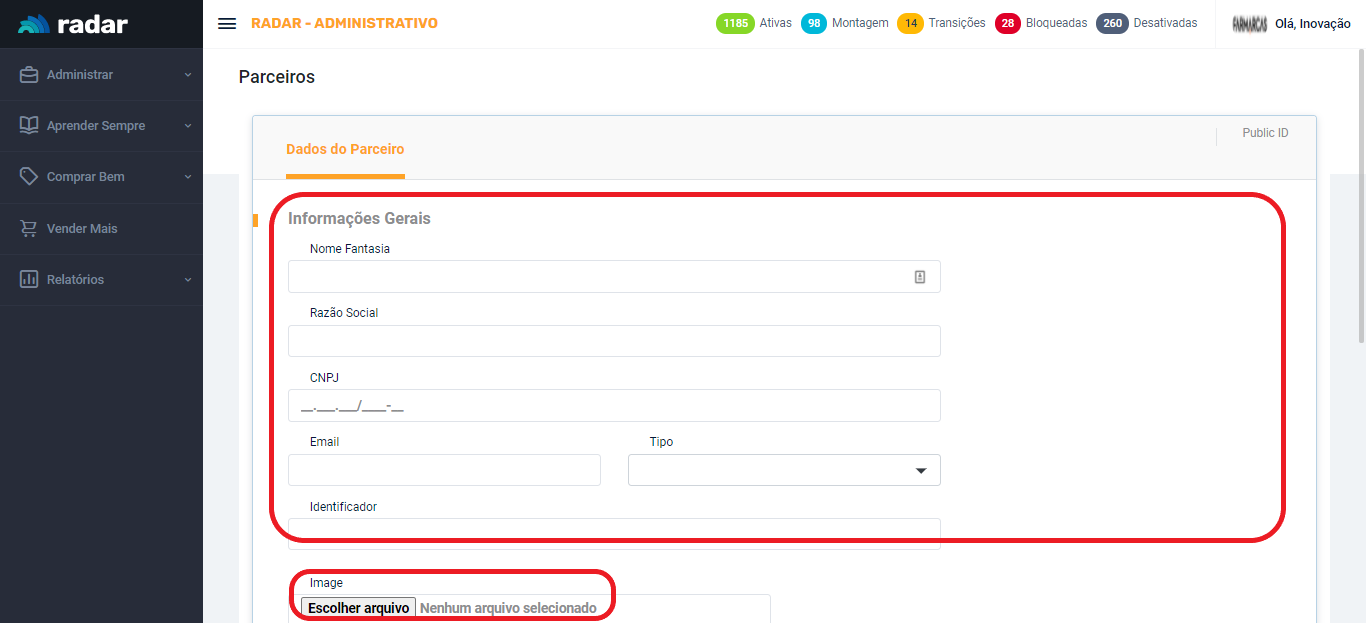Screen dimensions: 1366x623
Task: Open the Tipo dropdown
Action: click(x=784, y=470)
